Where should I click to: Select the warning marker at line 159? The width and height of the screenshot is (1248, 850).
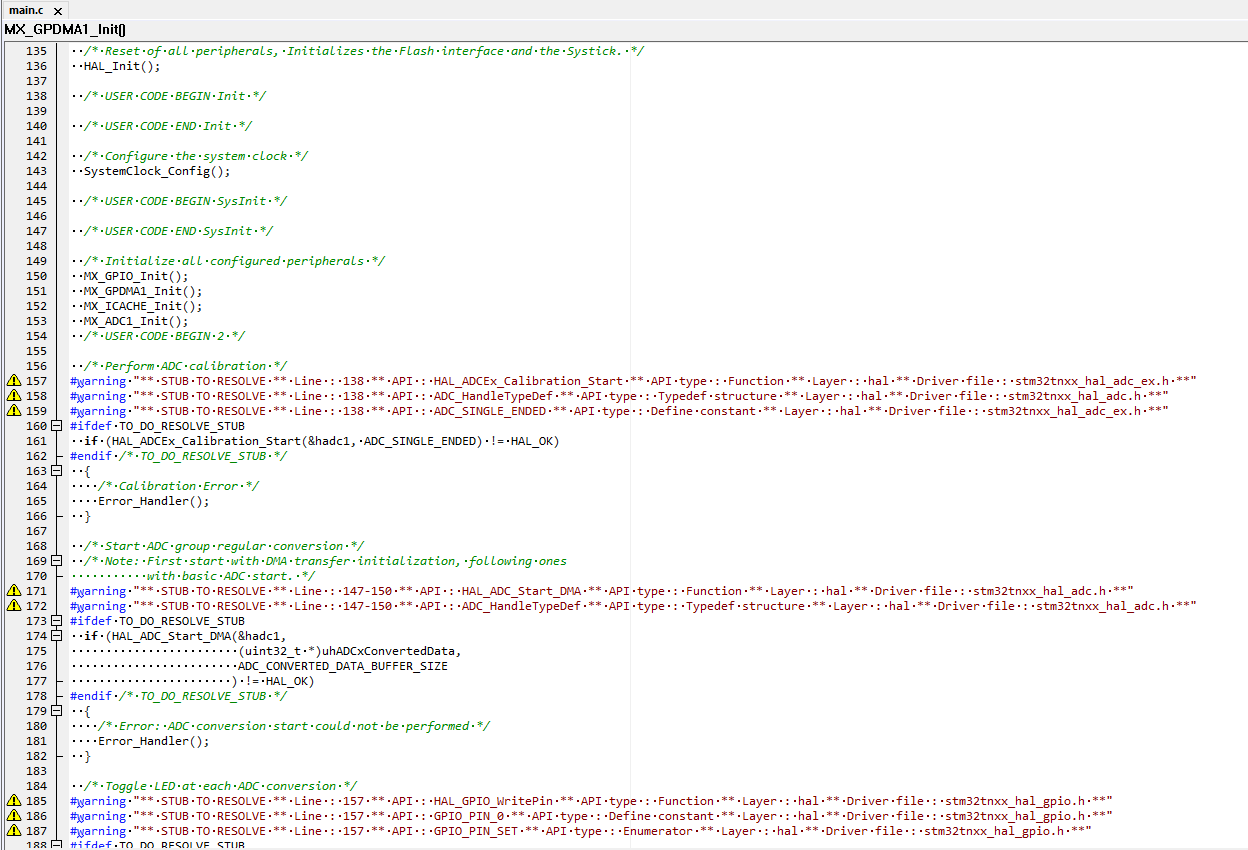click(x=14, y=411)
